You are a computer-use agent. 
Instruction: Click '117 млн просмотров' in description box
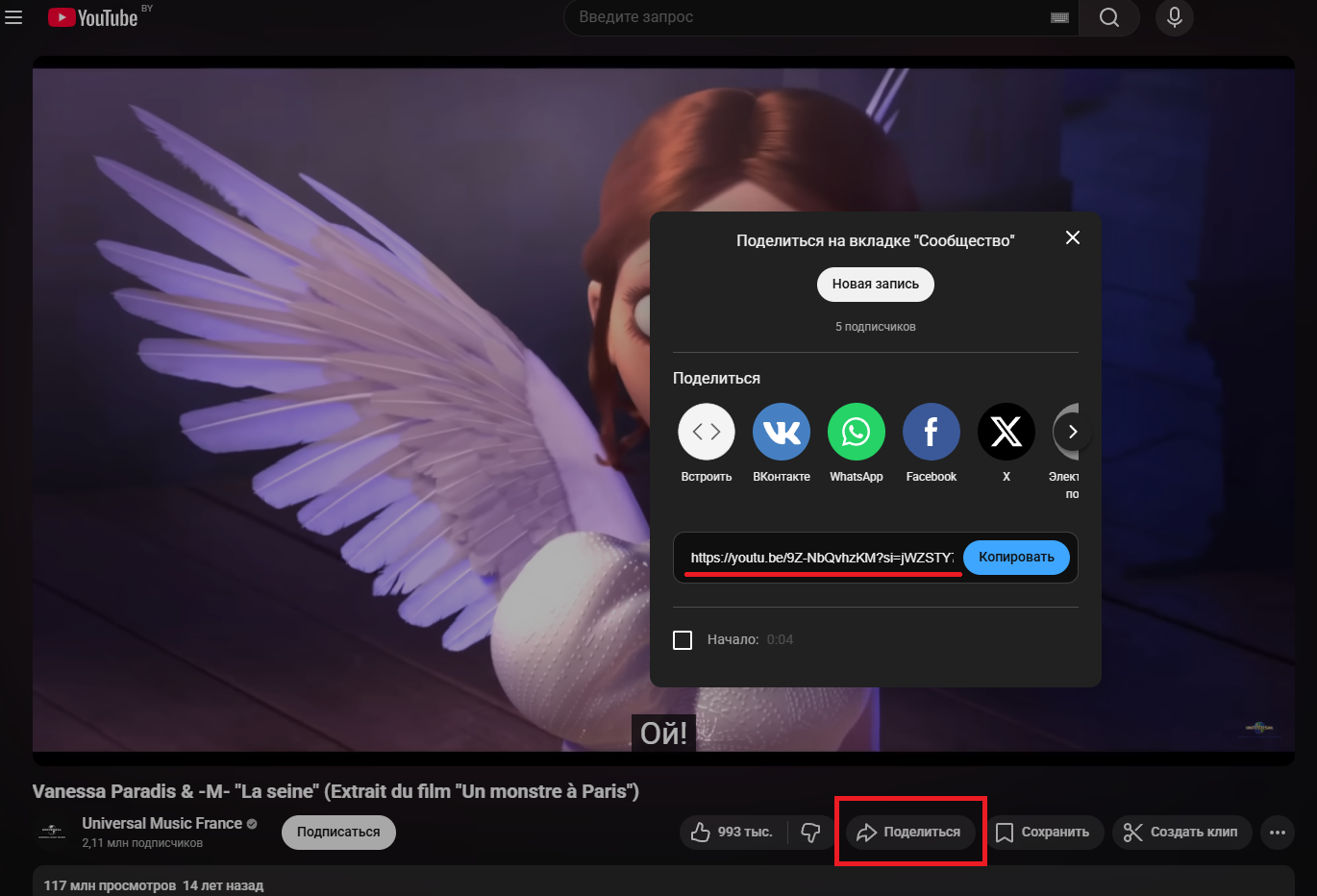point(110,885)
